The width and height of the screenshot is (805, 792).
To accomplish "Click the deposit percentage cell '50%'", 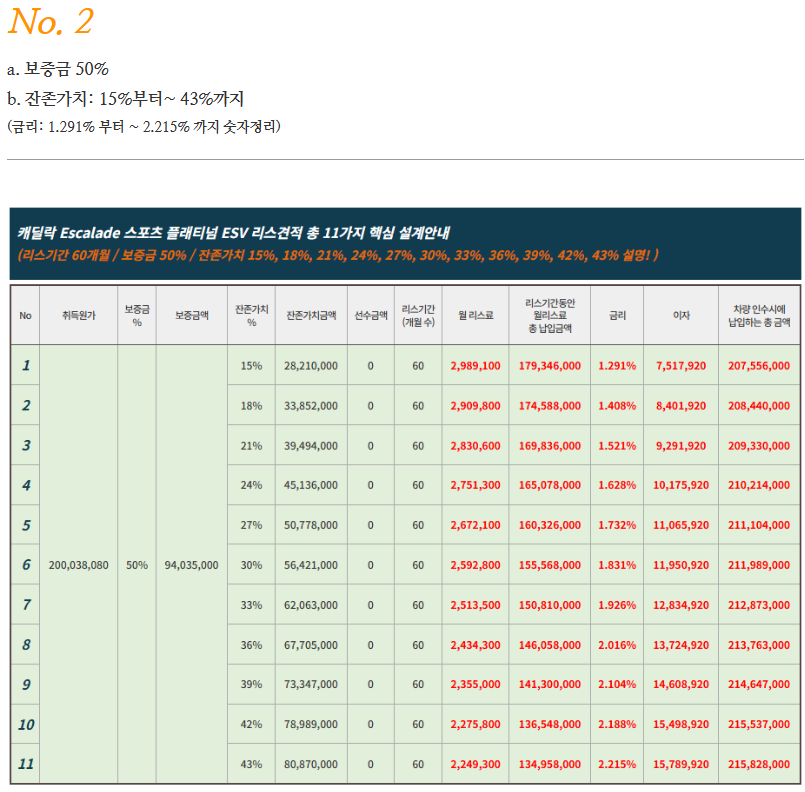I will [x=137, y=565].
